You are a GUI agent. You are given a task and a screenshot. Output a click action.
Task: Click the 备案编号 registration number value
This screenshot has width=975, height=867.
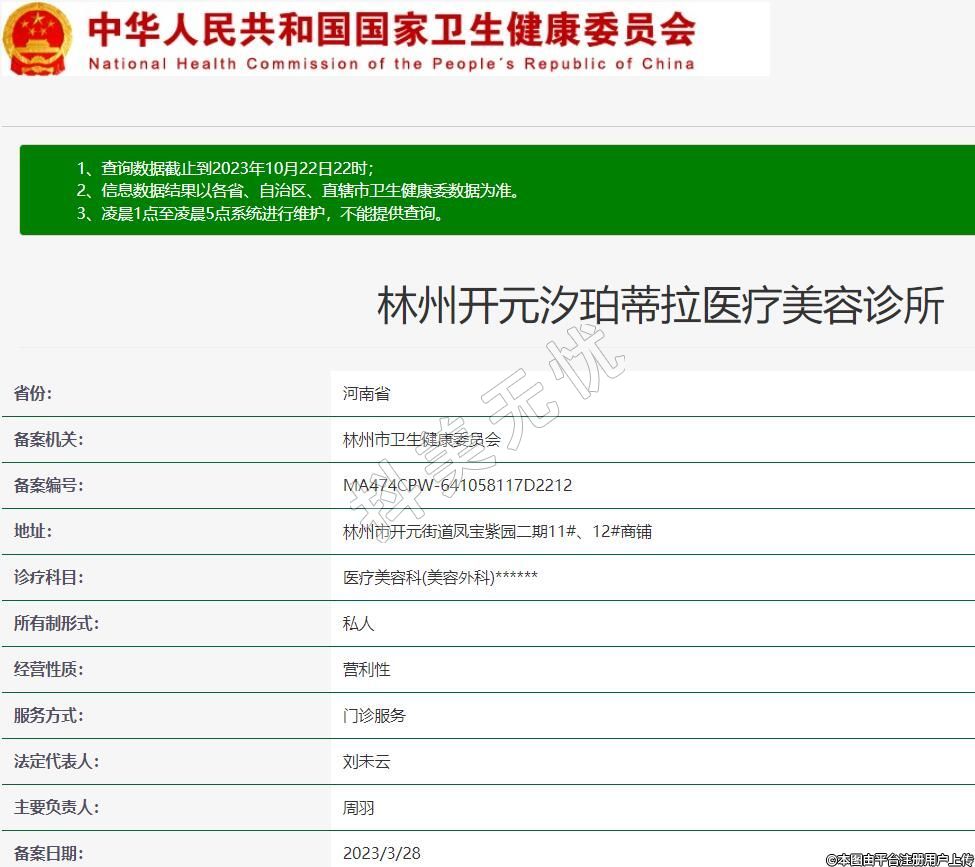[457, 486]
